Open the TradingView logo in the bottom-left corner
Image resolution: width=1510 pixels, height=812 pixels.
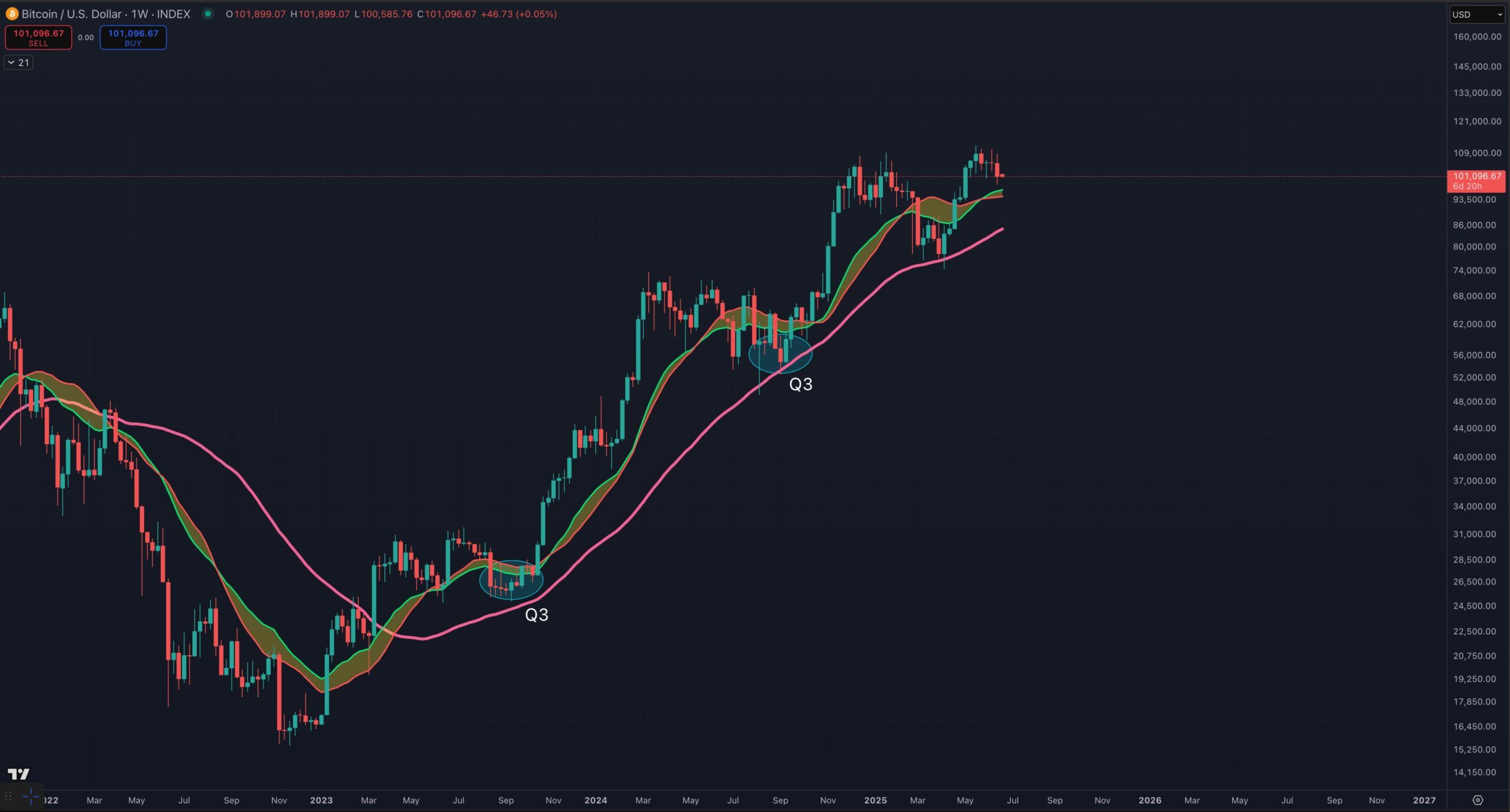click(x=19, y=774)
